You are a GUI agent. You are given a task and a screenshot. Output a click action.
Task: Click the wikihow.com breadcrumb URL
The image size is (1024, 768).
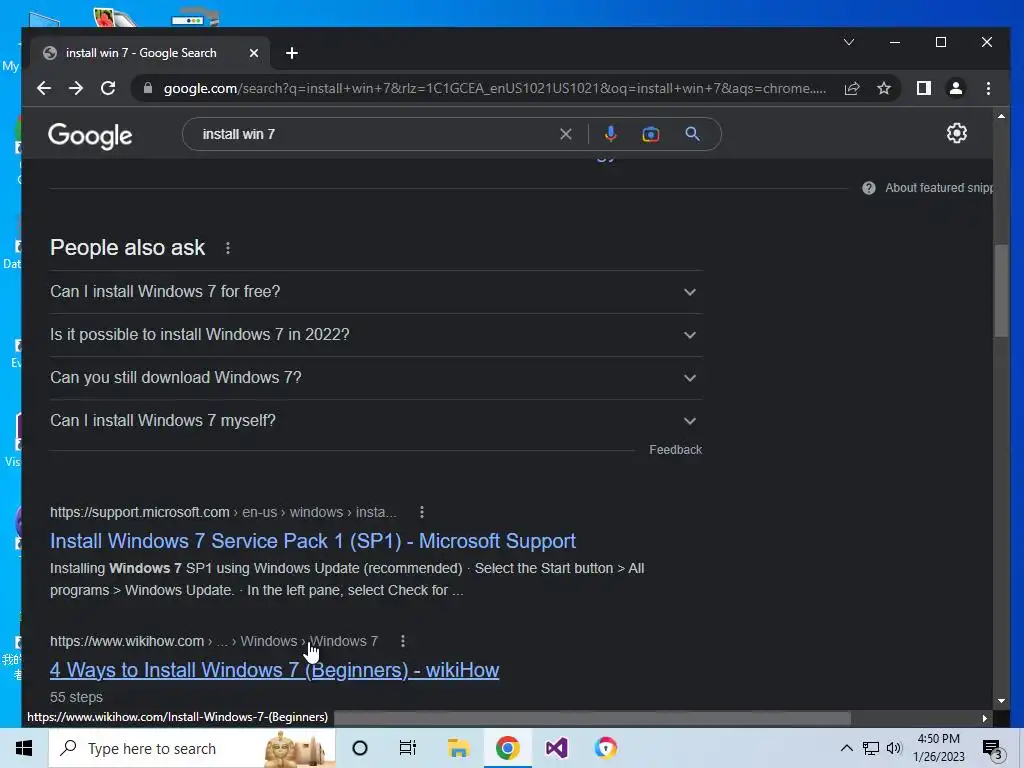(x=214, y=641)
